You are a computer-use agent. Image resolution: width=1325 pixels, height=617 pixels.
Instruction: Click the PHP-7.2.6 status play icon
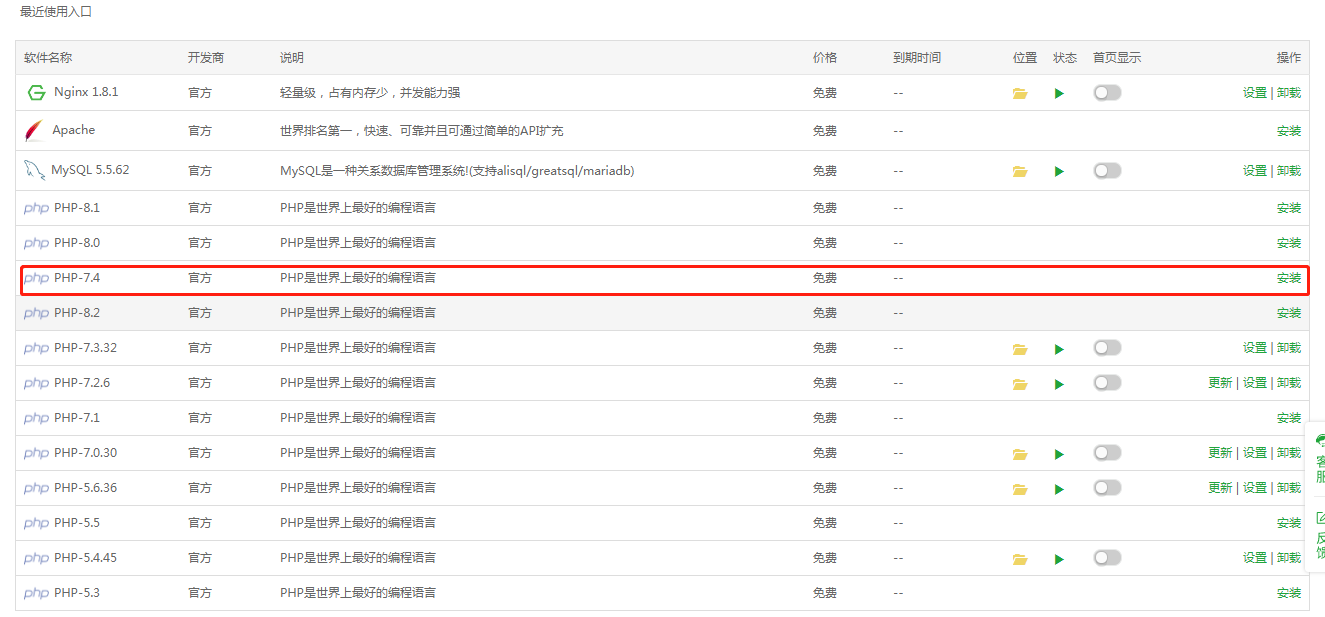click(x=1059, y=384)
